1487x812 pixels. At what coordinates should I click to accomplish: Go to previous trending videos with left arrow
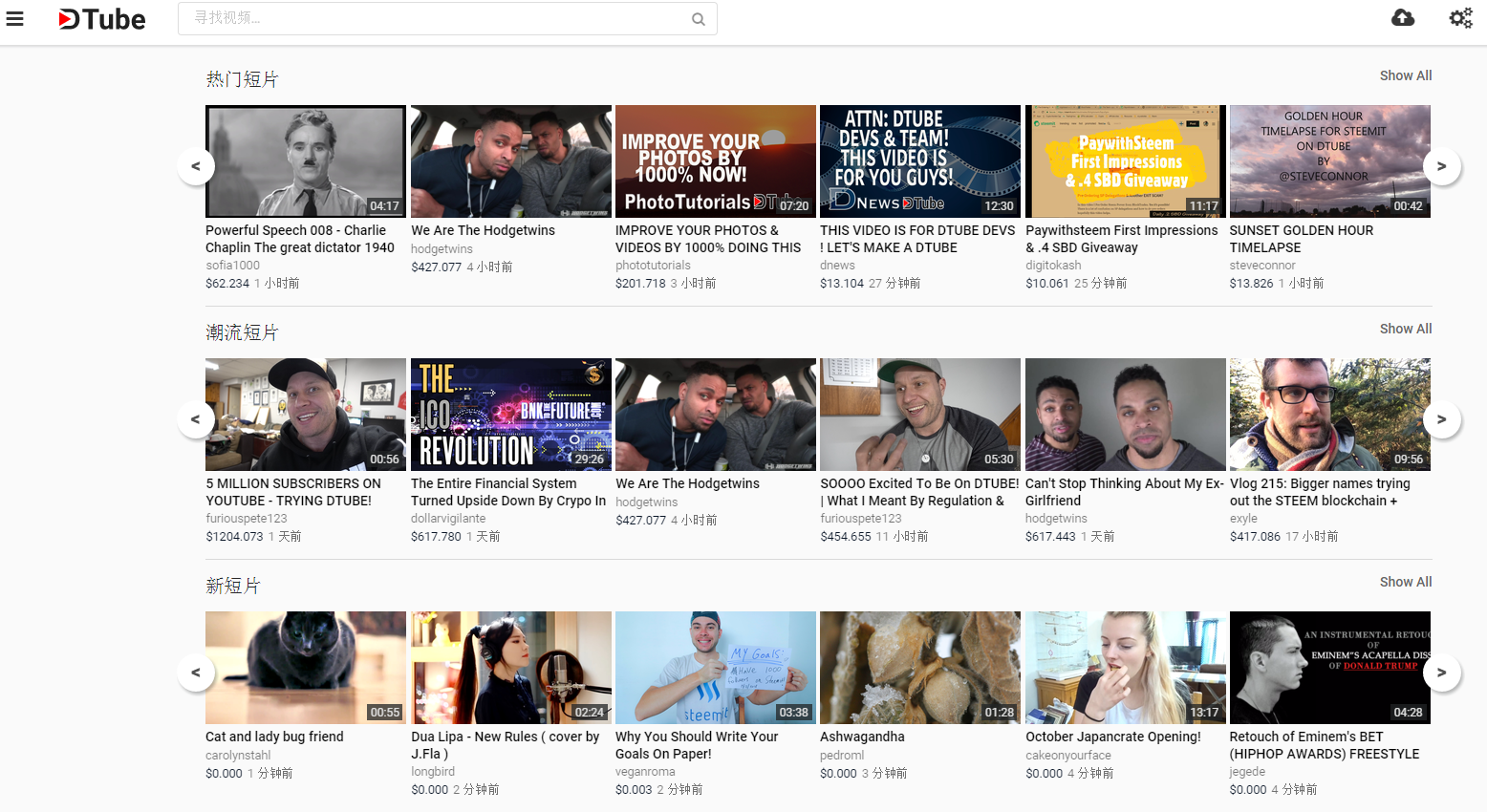[x=196, y=419]
